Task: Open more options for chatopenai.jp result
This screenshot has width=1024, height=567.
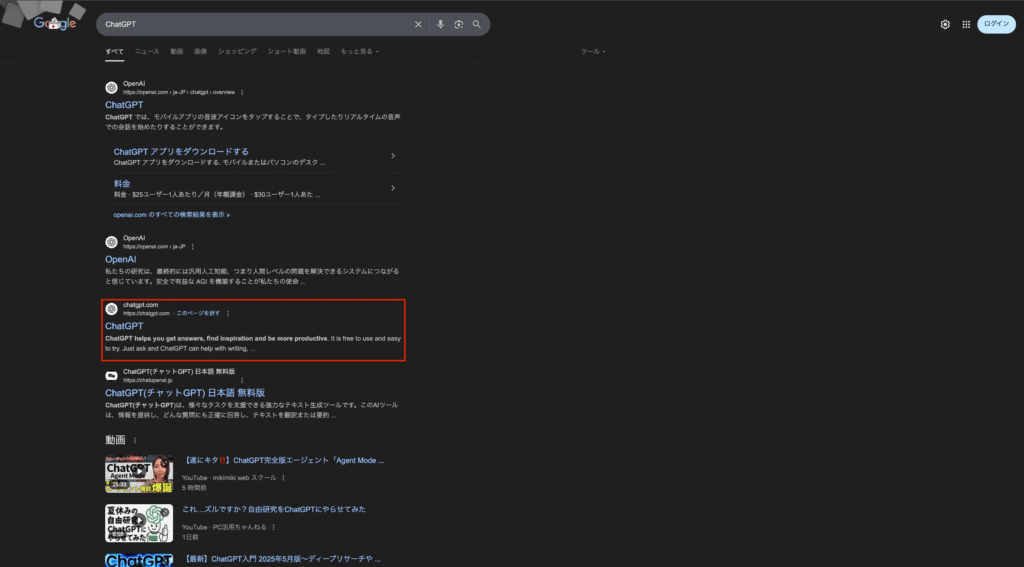Action: [242, 380]
